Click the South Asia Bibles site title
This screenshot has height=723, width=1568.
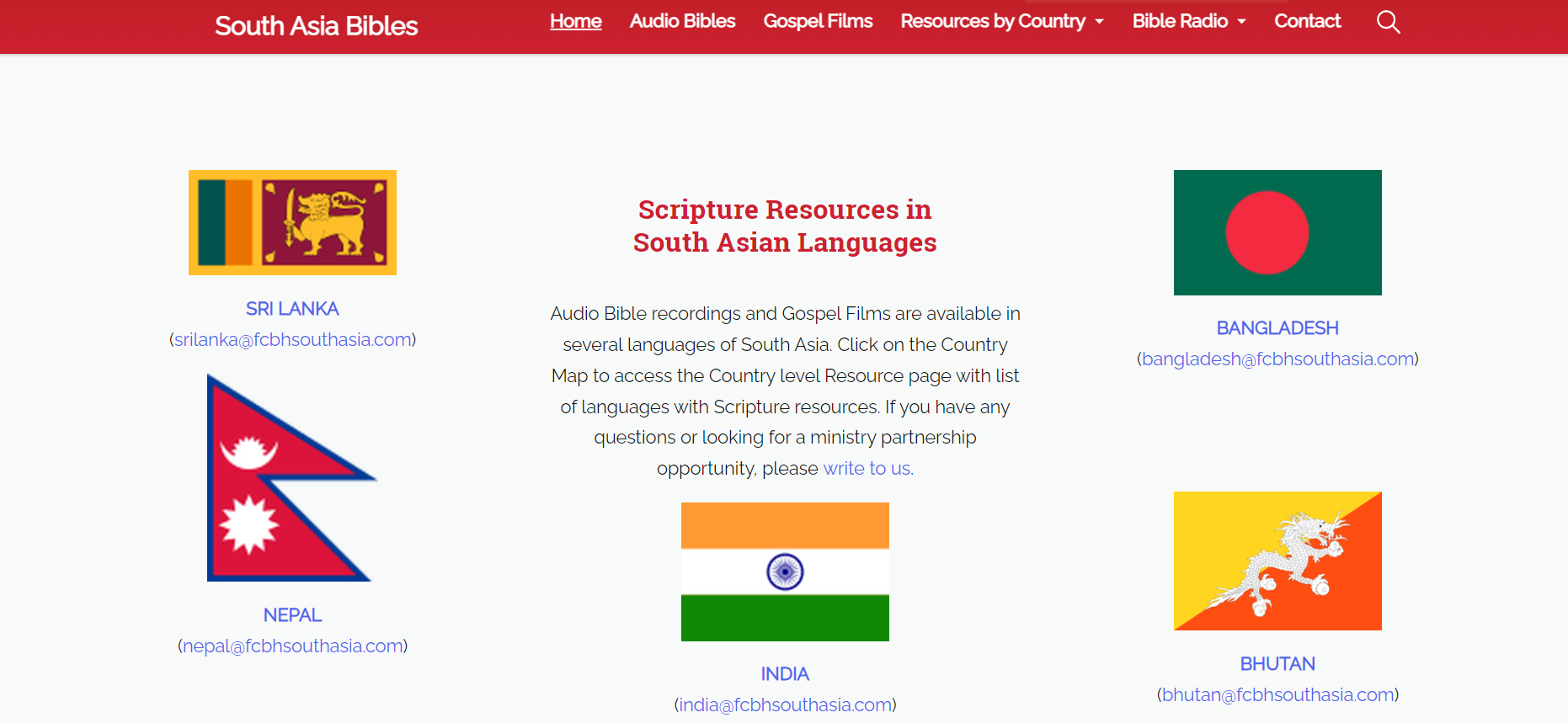click(x=316, y=26)
